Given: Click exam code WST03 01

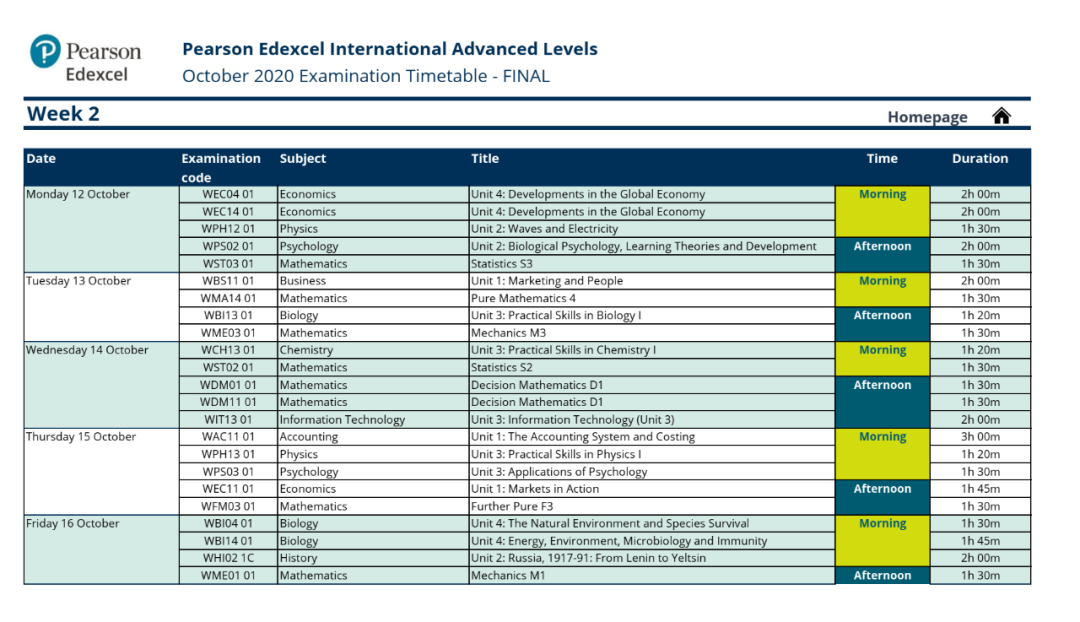Looking at the screenshot, I should [228, 264].
